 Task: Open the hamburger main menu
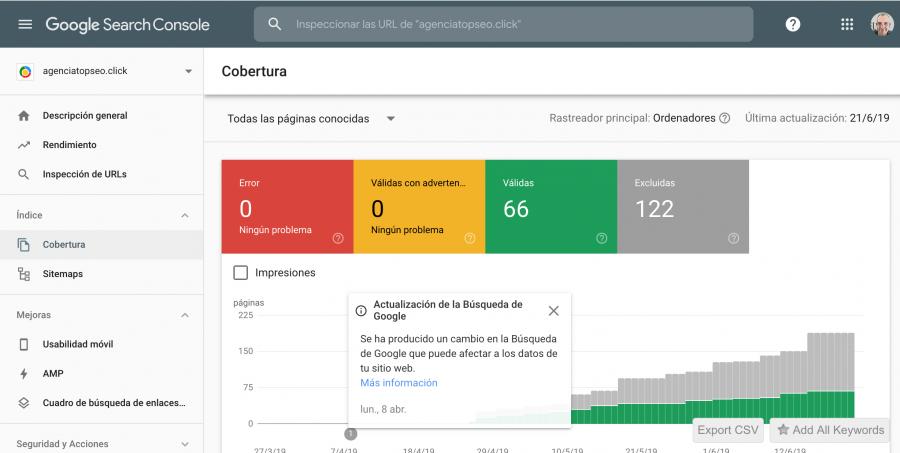[x=25, y=24]
